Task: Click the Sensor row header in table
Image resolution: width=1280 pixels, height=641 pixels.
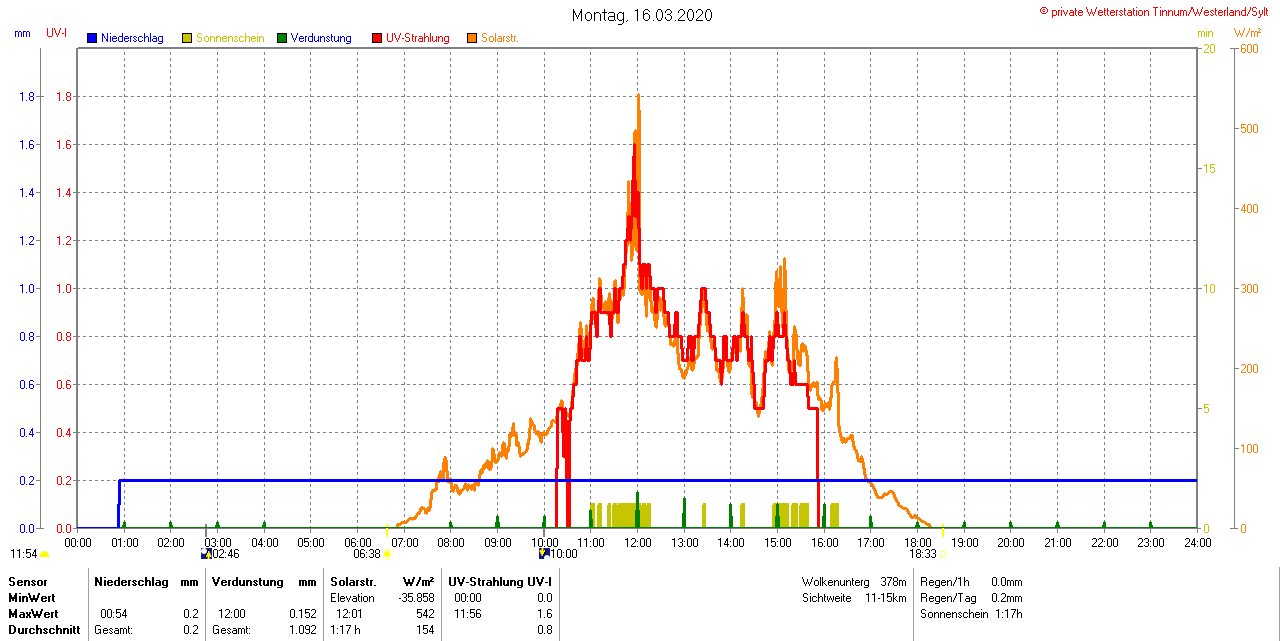Action: coord(28,582)
